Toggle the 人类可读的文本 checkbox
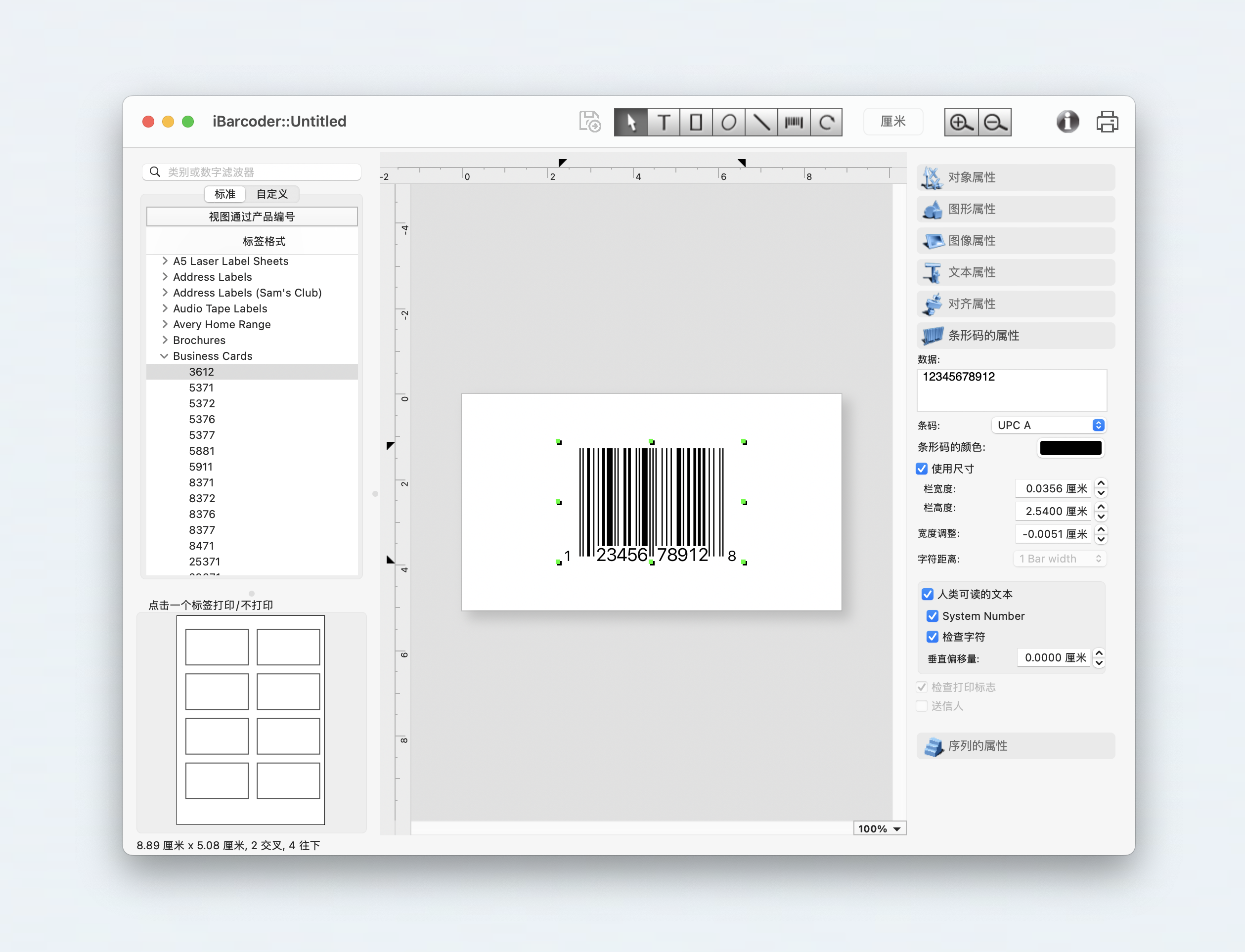Screen dimensions: 1245x952 tap(928, 594)
